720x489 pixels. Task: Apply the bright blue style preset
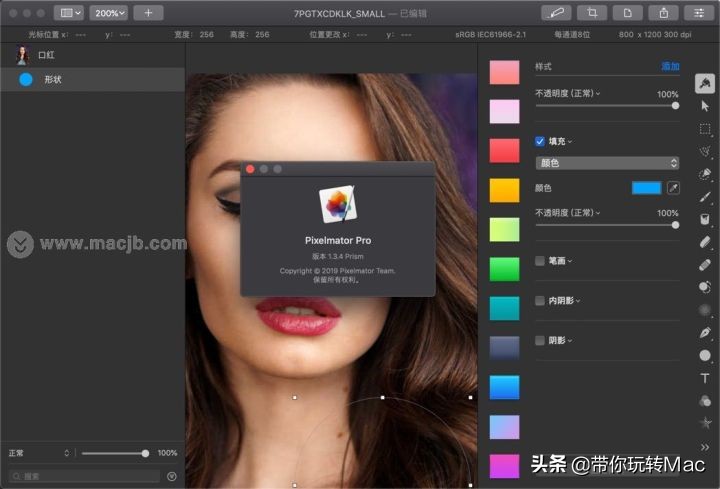[x=504, y=387]
